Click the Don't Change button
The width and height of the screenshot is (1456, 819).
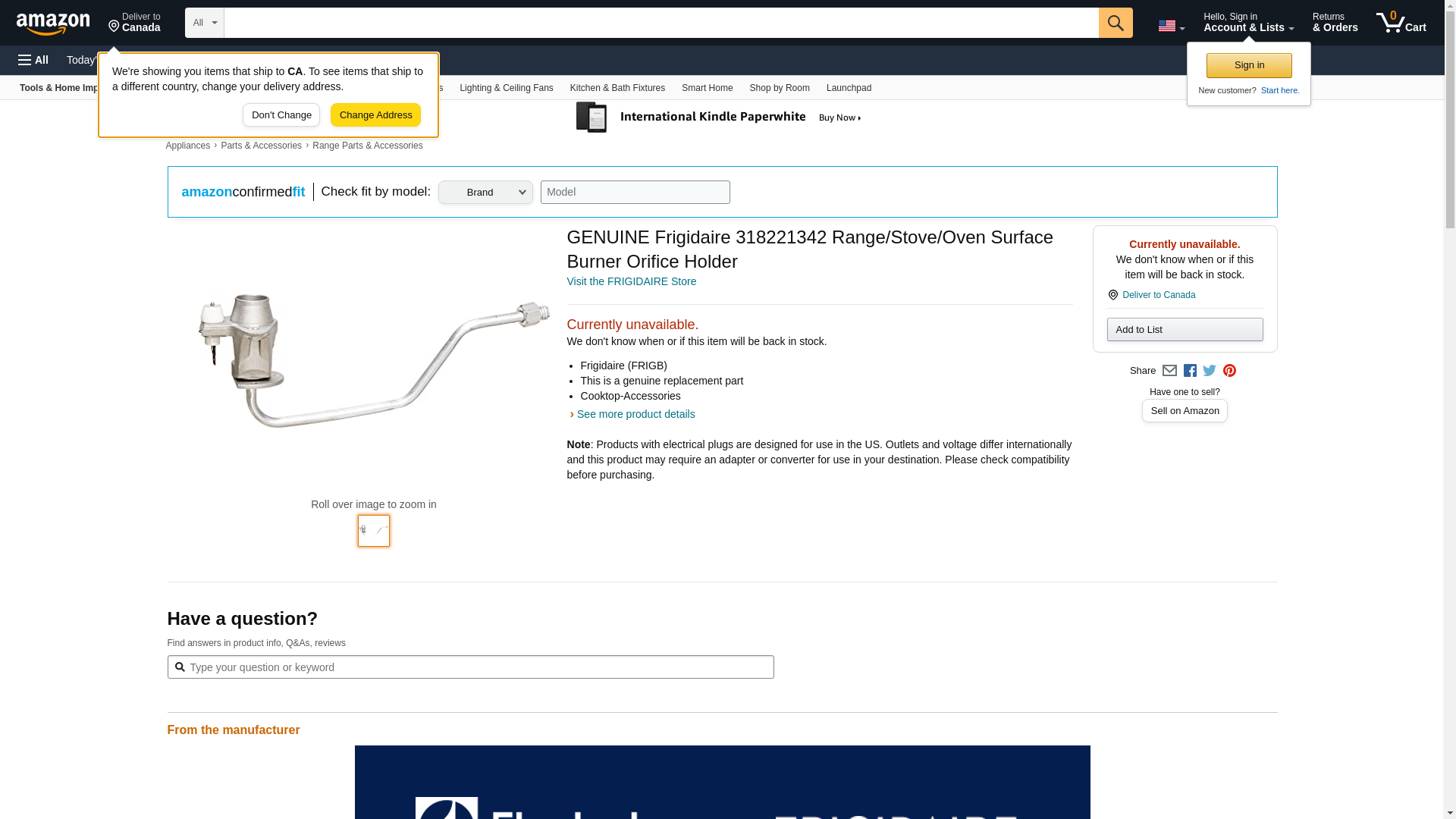pyautogui.click(x=281, y=115)
